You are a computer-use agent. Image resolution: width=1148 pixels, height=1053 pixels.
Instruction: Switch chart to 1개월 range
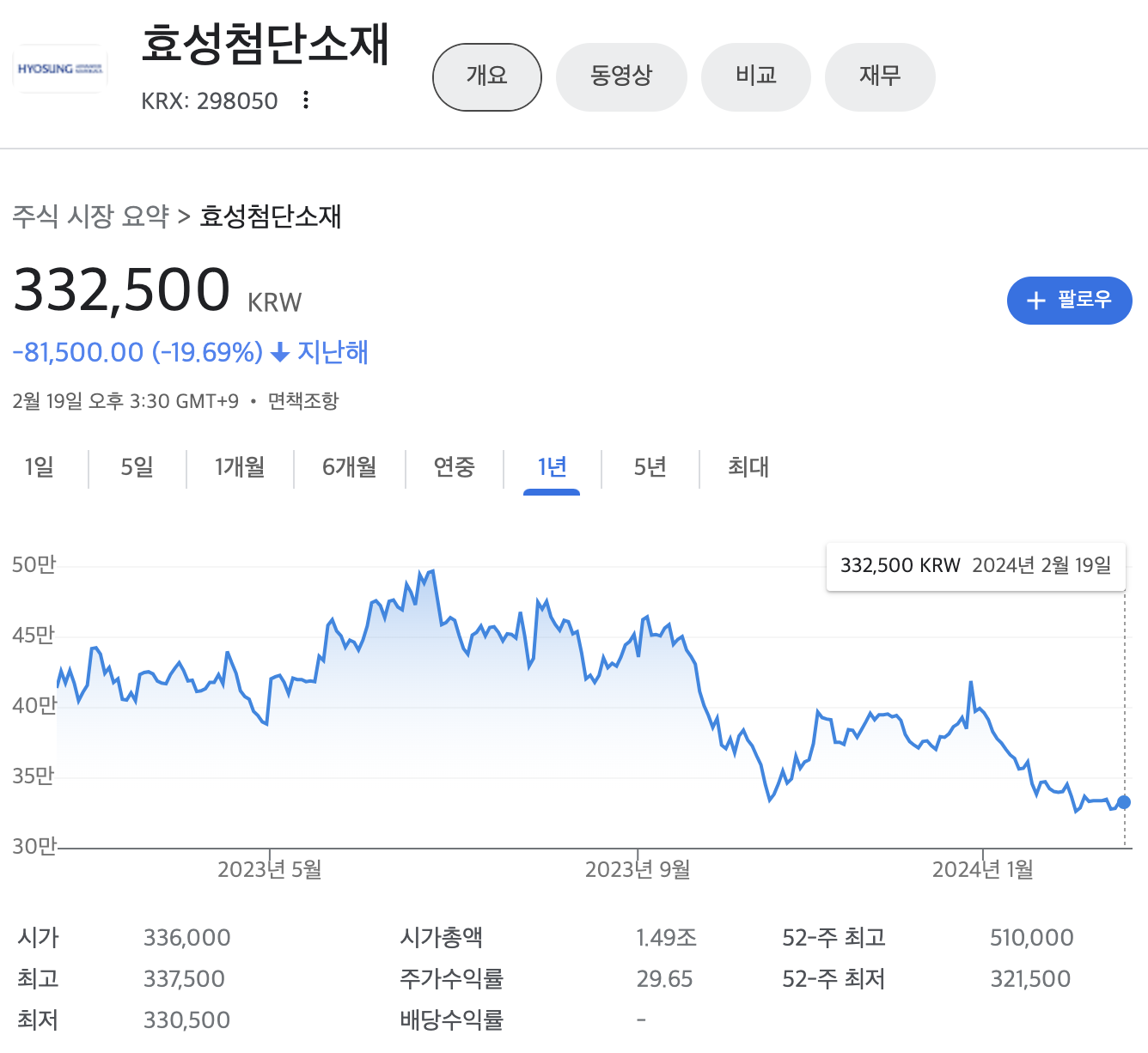click(x=240, y=467)
